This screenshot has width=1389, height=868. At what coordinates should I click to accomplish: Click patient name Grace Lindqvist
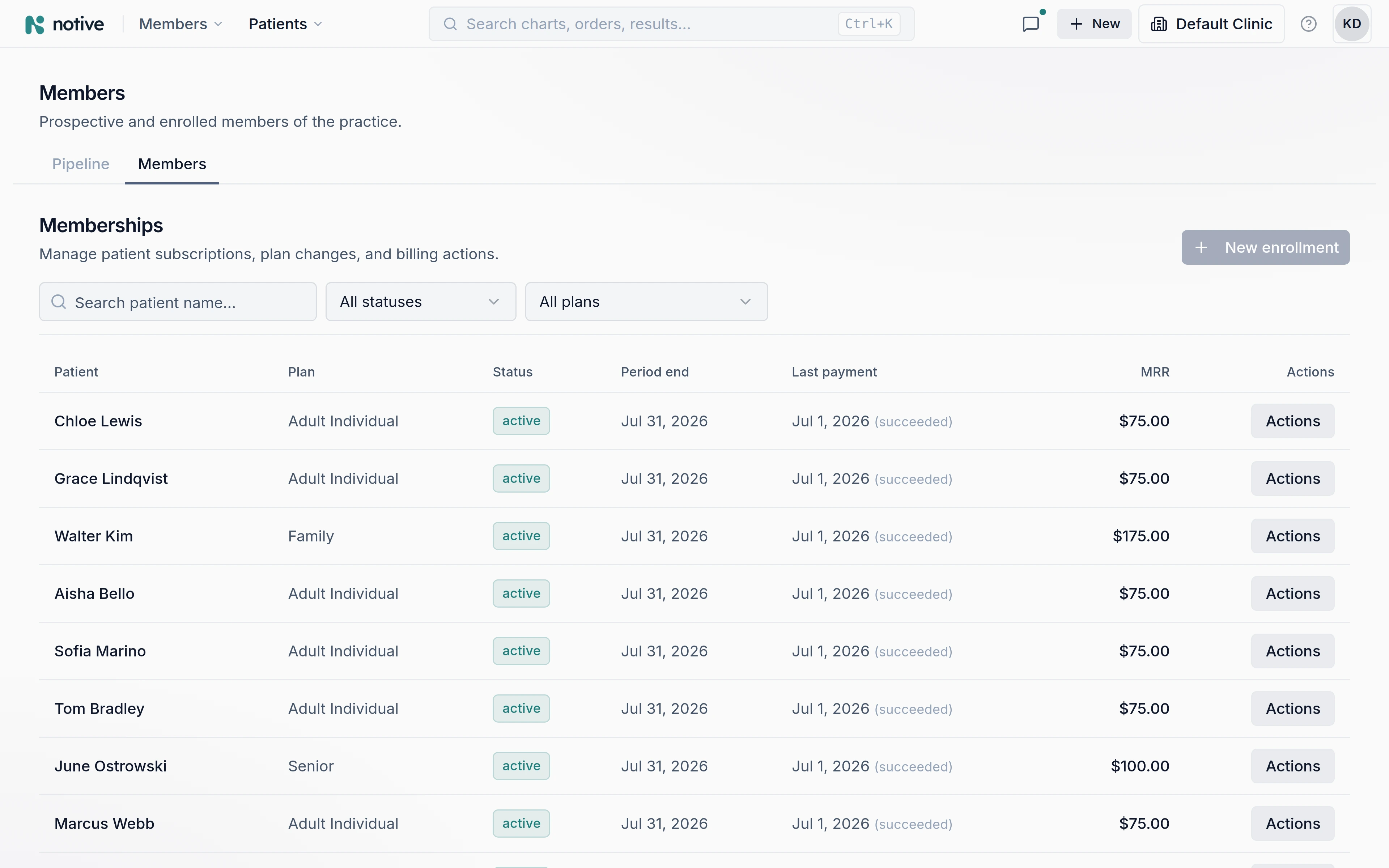pos(111,479)
